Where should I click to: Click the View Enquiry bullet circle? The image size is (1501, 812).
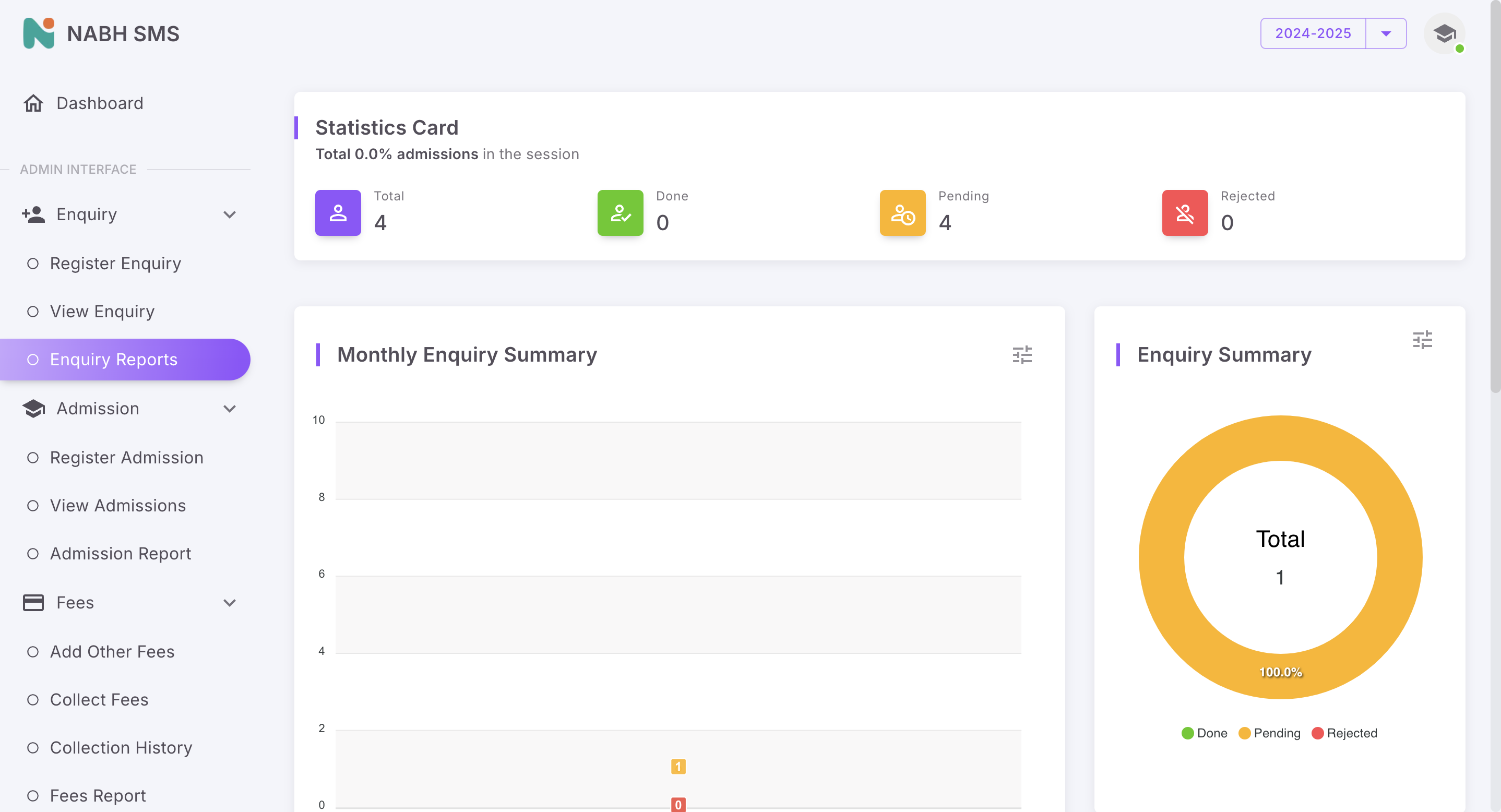click(x=33, y=312)
